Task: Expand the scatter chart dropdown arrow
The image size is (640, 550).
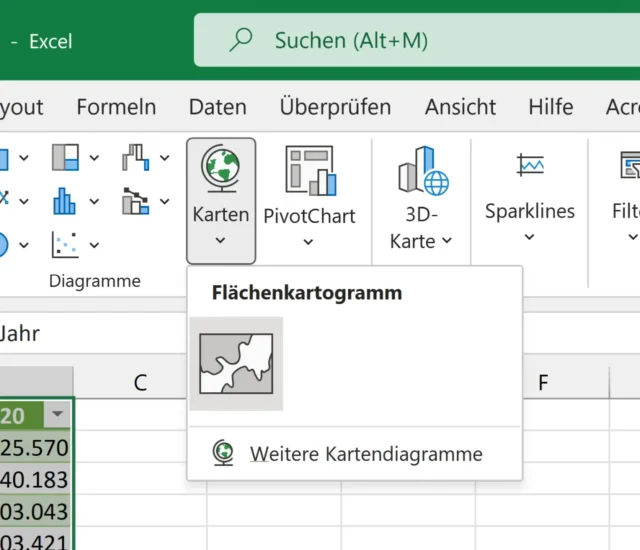Action: pos(94,244)
